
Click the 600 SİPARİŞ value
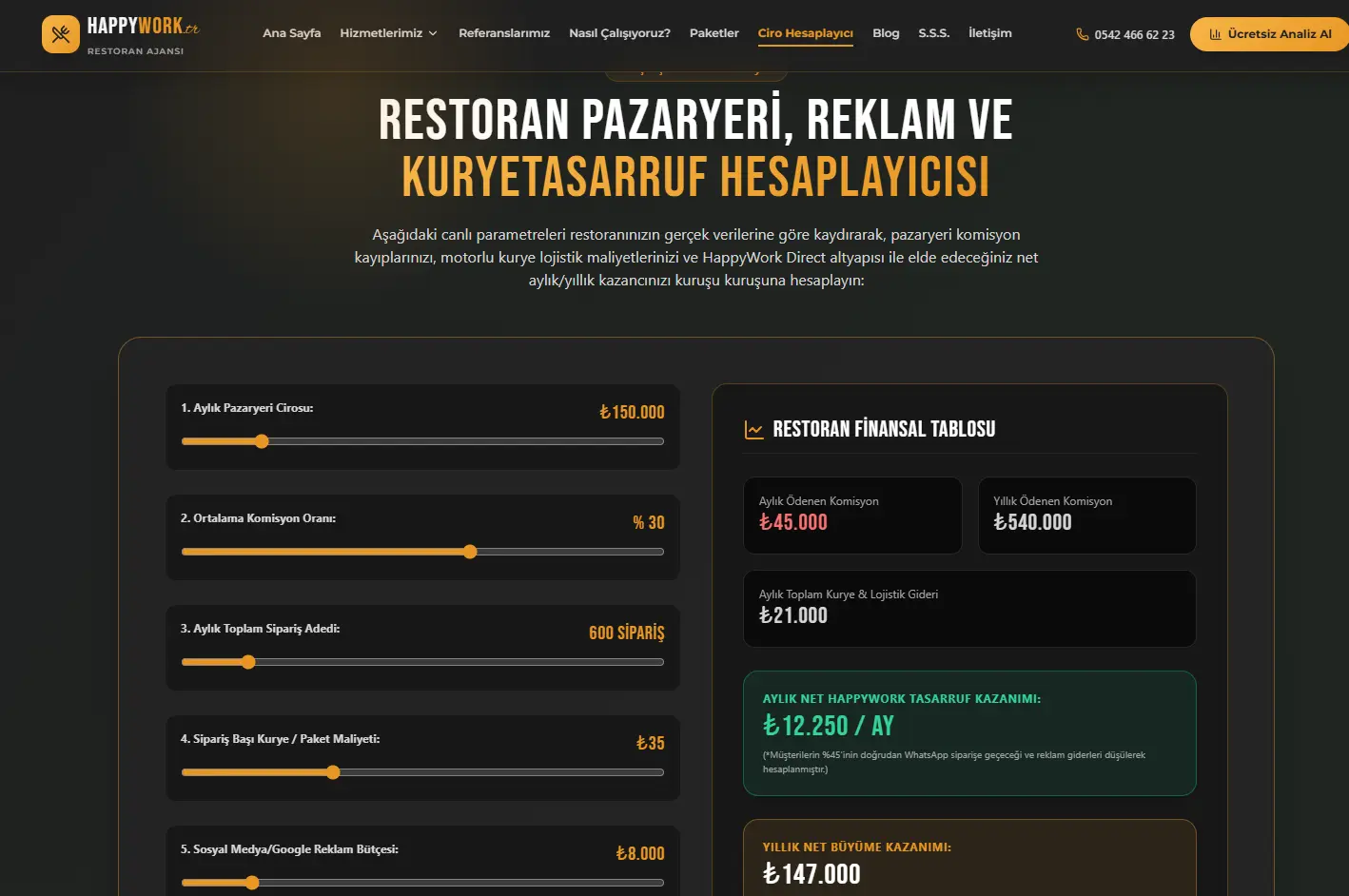(627, 633)
